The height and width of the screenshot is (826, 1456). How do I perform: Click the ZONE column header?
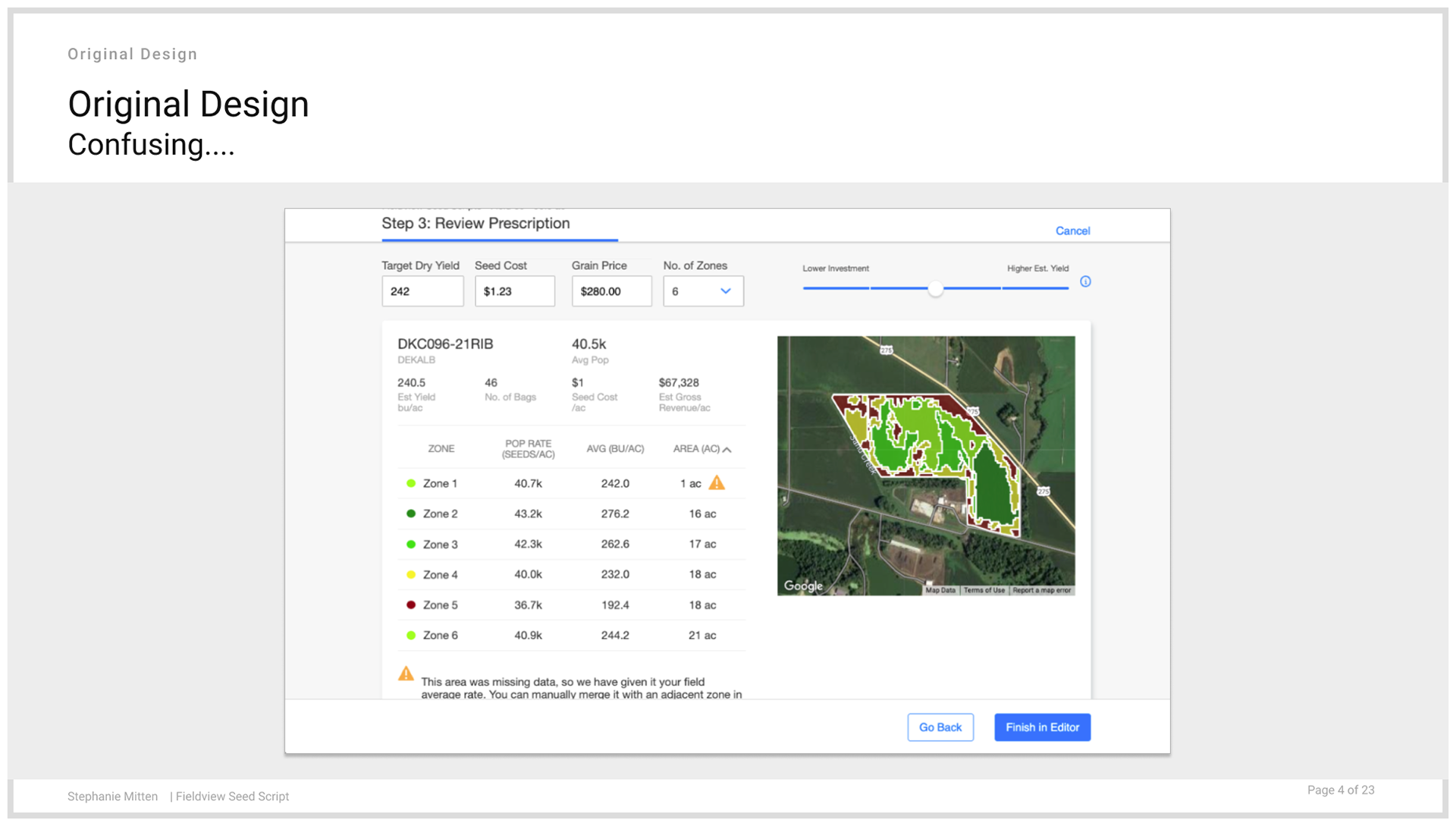[441, 449]
